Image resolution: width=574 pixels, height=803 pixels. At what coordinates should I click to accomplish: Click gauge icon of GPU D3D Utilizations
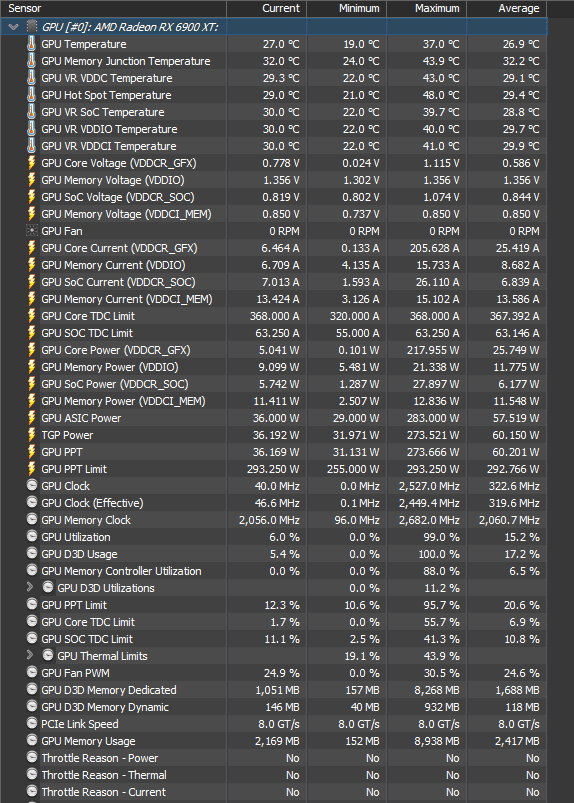point(48,587)
